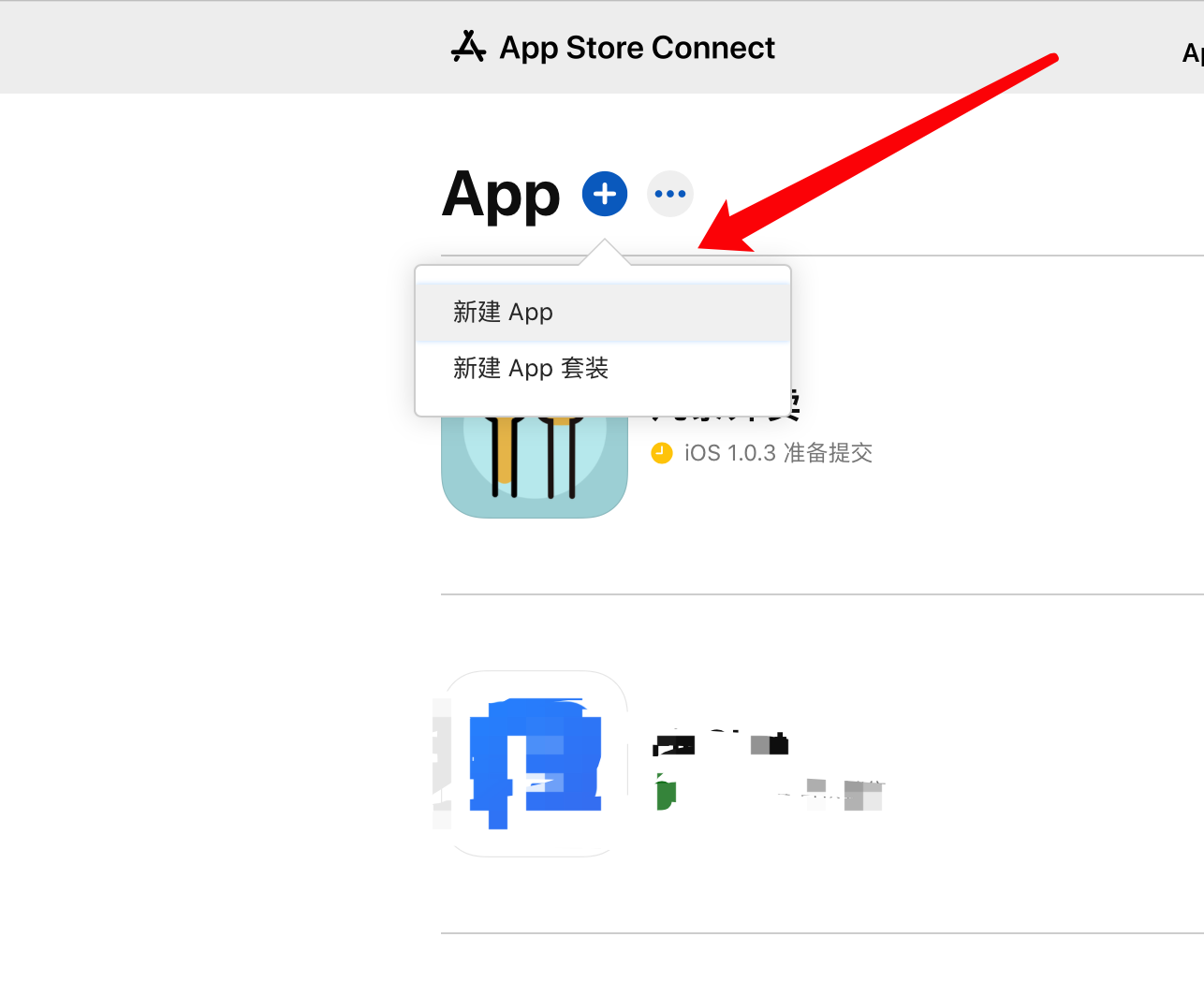
Task: Click the App page heading
Action: (500, 194)
